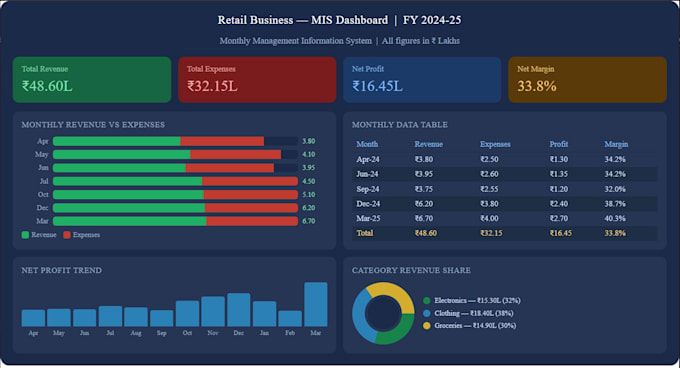Click the red Expenses legend swatch
The height and width of the screenshot is (368, 680).
[x=67, y=235]
